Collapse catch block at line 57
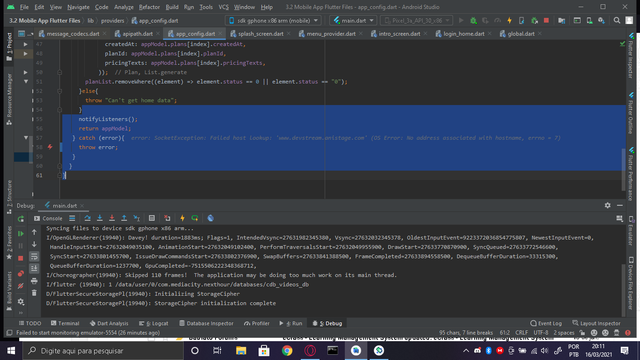 [x=26, y=138]
